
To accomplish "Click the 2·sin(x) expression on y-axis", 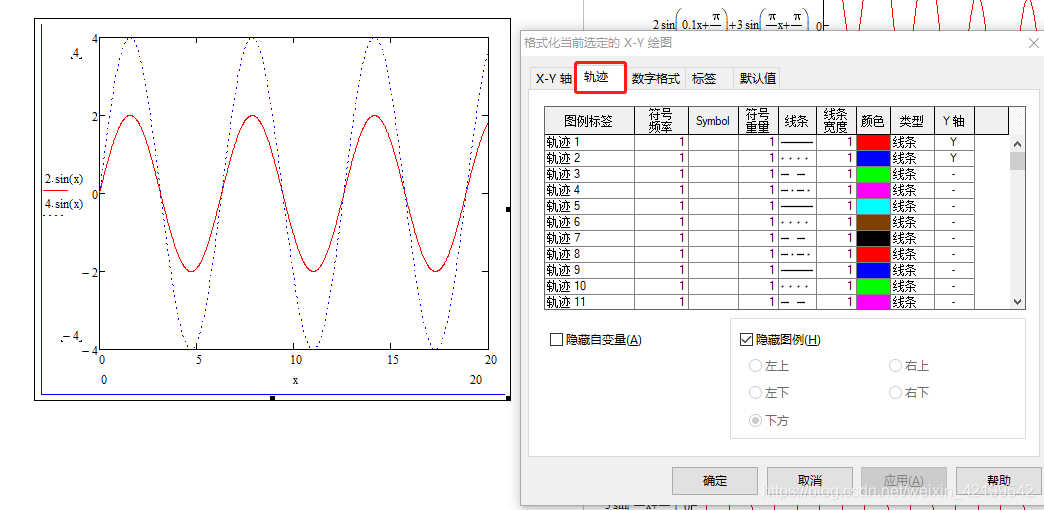I will 63,179.
